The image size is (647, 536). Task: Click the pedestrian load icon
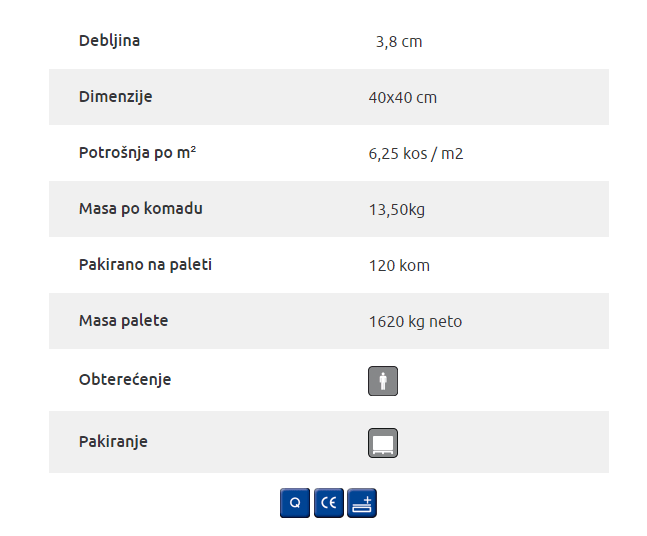click(x=383, y=381)
